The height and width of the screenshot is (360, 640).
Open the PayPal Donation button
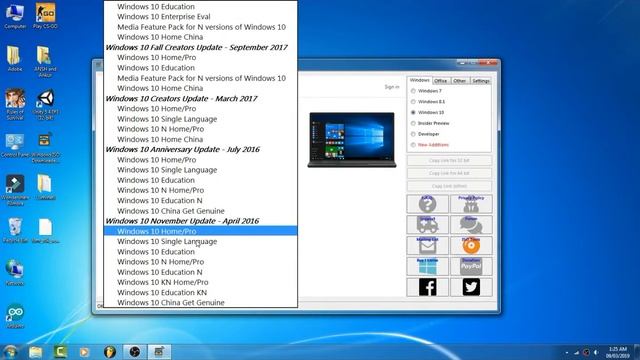pyautogui.click(x=471, y=266)
